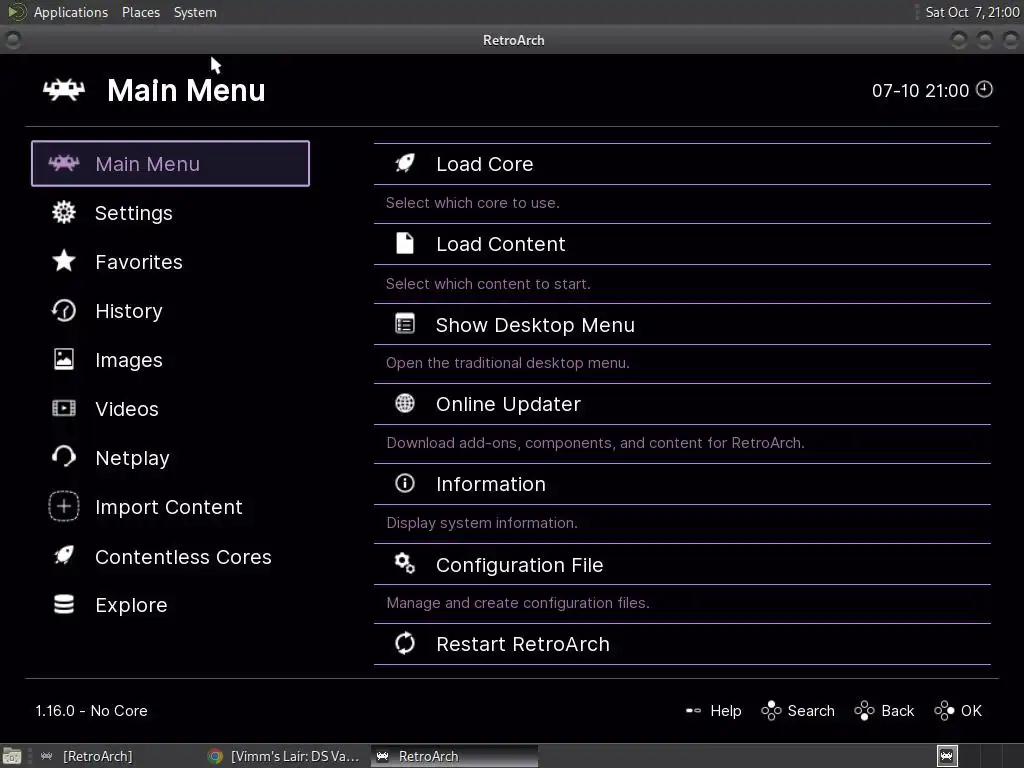Open the History sidebar entry

170,310
